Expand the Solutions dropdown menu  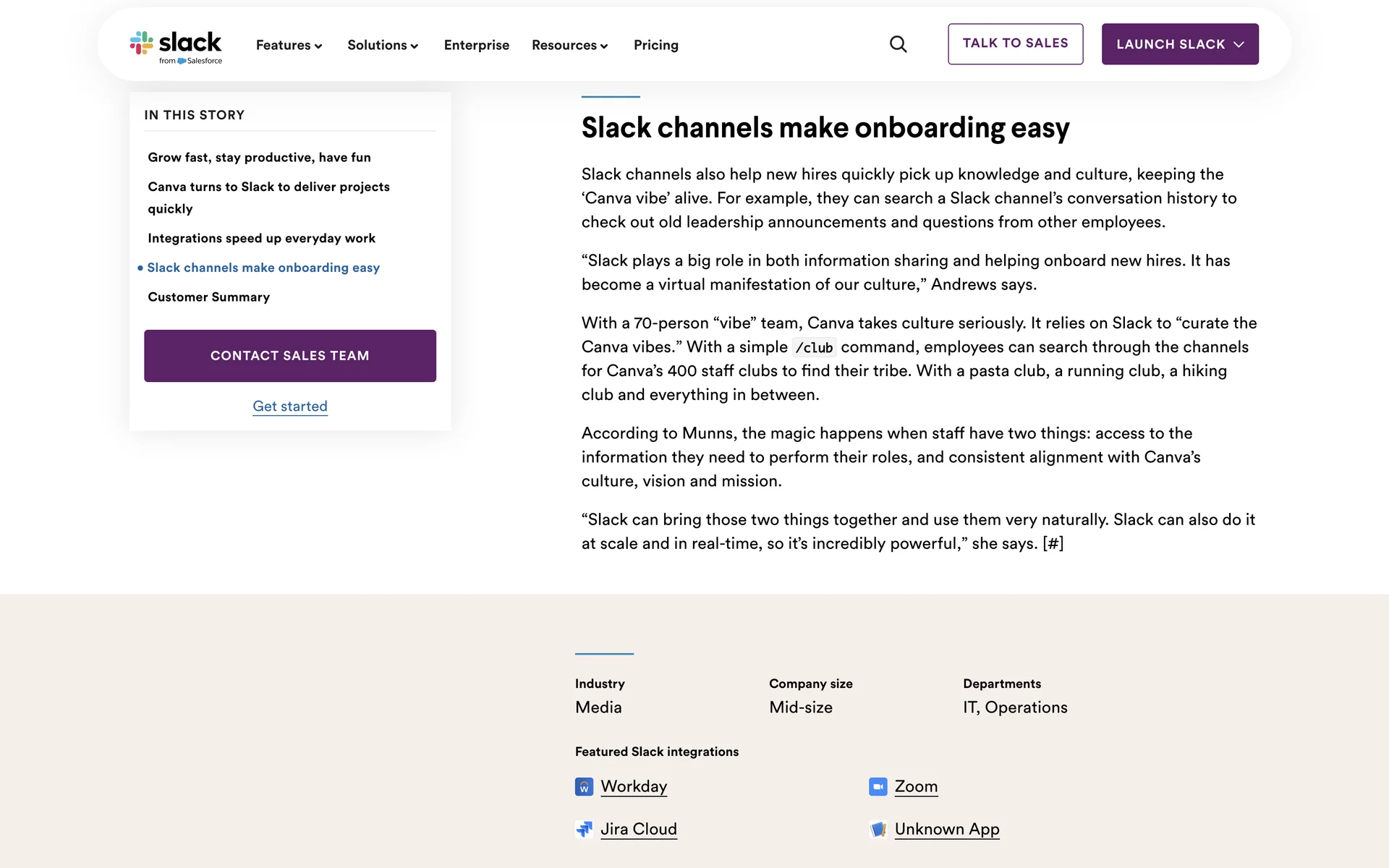pyautogui.click(x=383, y=45)
